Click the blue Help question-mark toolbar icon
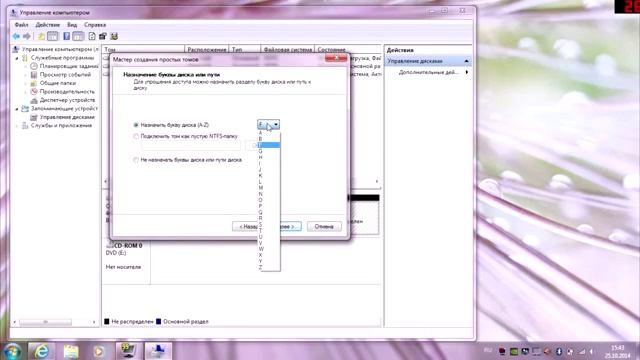This screenshot has height=360, width=640. 67,36
